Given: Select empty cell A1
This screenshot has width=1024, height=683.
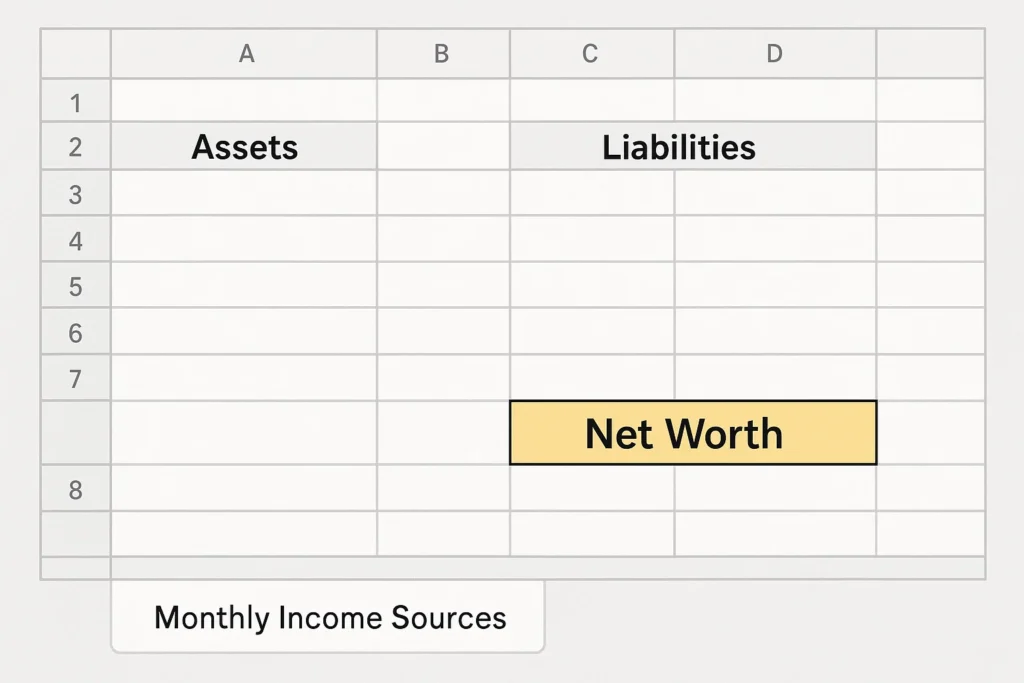Looking at the screenshot, I should point(244,102).
